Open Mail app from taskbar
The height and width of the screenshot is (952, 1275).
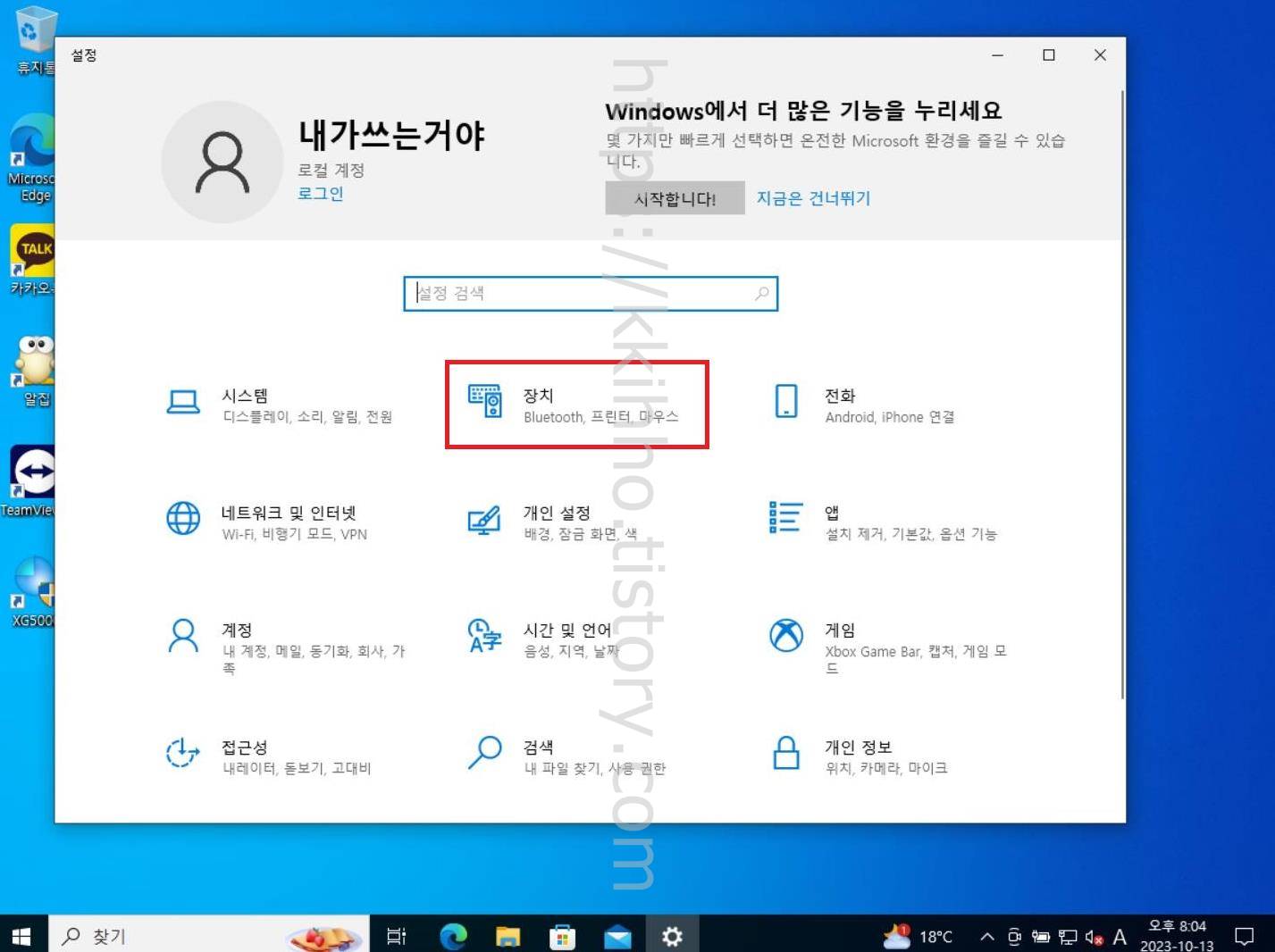click(x=617, y=935)
